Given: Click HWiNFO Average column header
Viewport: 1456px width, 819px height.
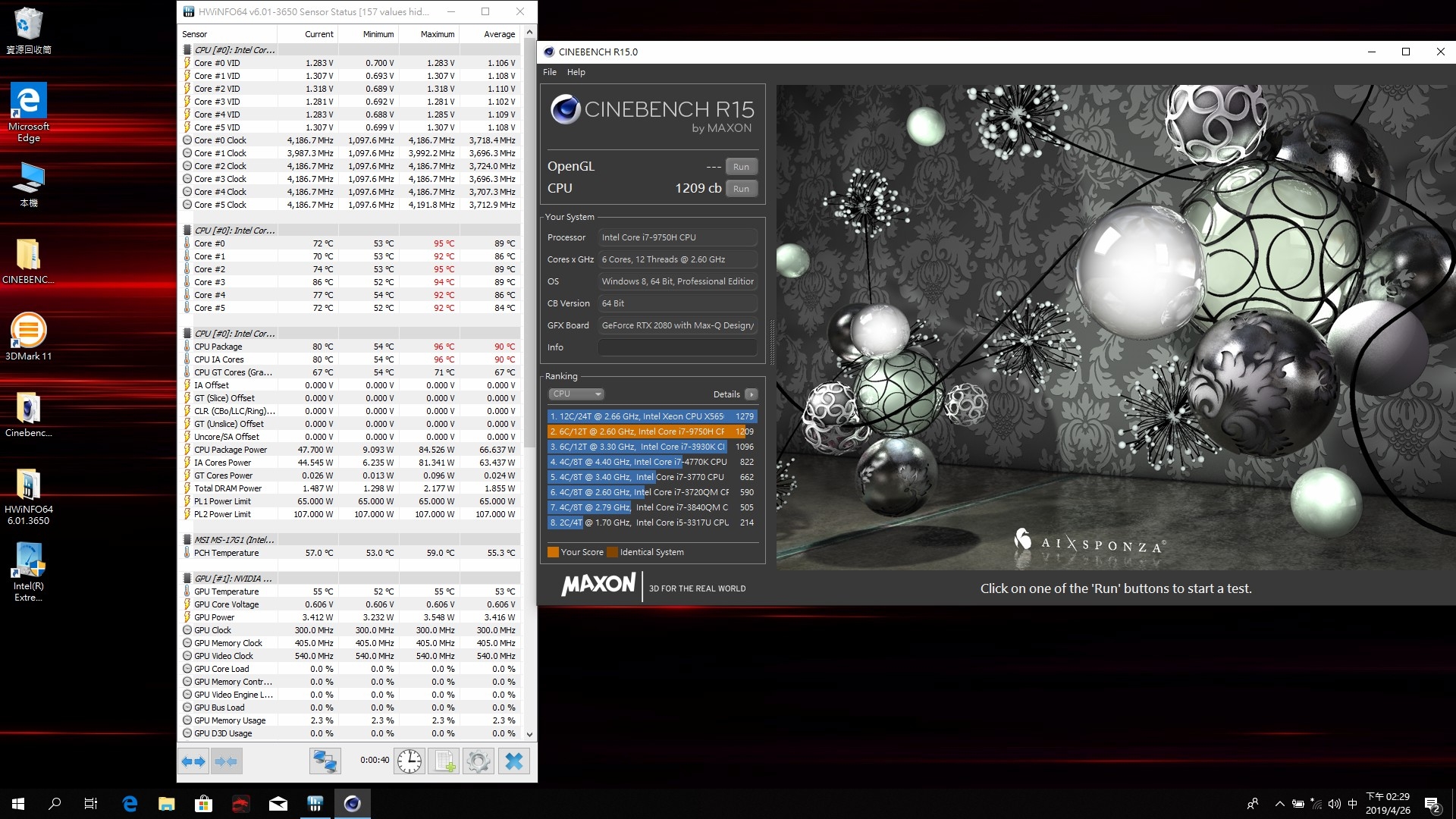Looking at the screenshot, I should click(x=490, y=34).
